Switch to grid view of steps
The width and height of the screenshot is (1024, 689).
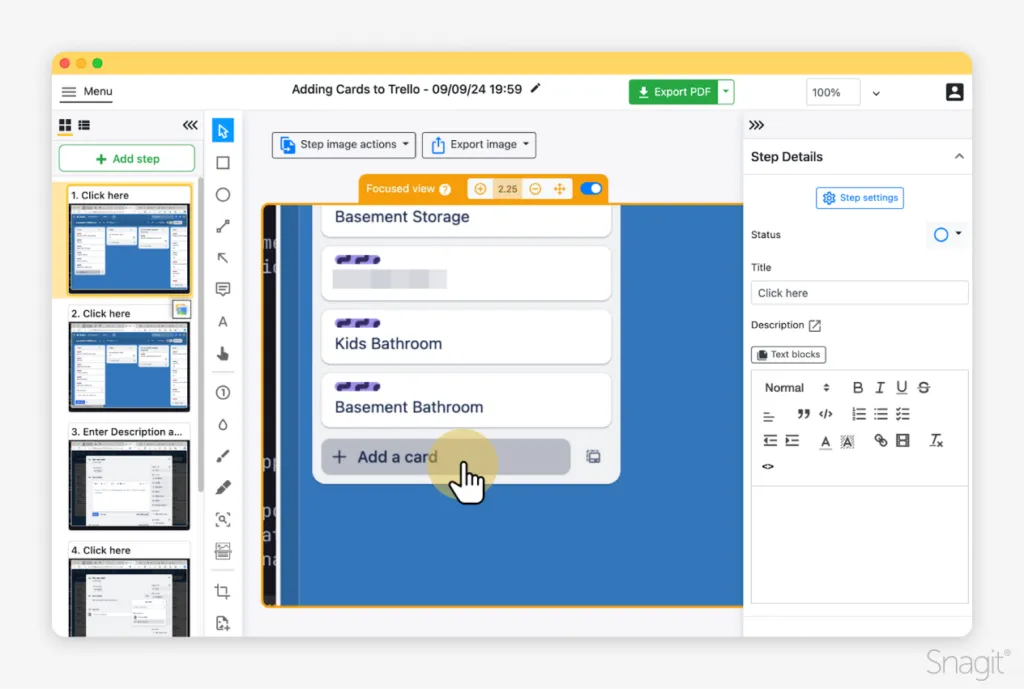pos(65,125)
